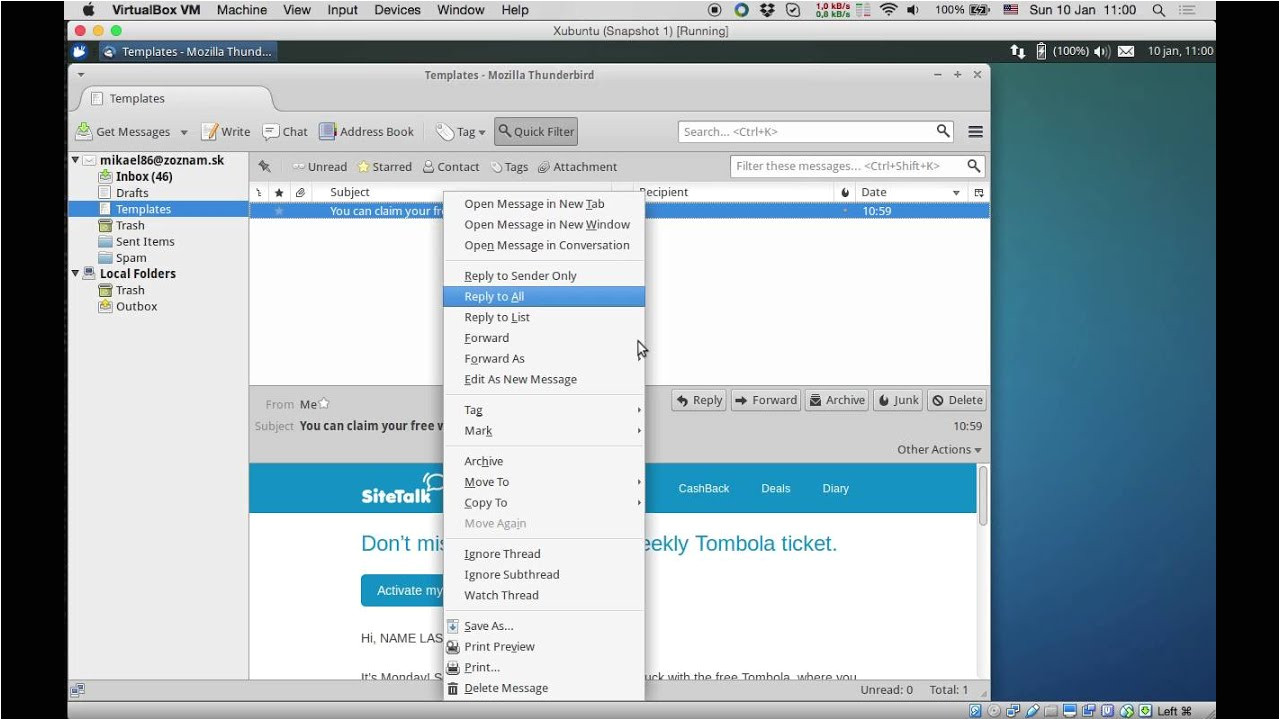Sort by thread column icon

(x=259, y=192)
